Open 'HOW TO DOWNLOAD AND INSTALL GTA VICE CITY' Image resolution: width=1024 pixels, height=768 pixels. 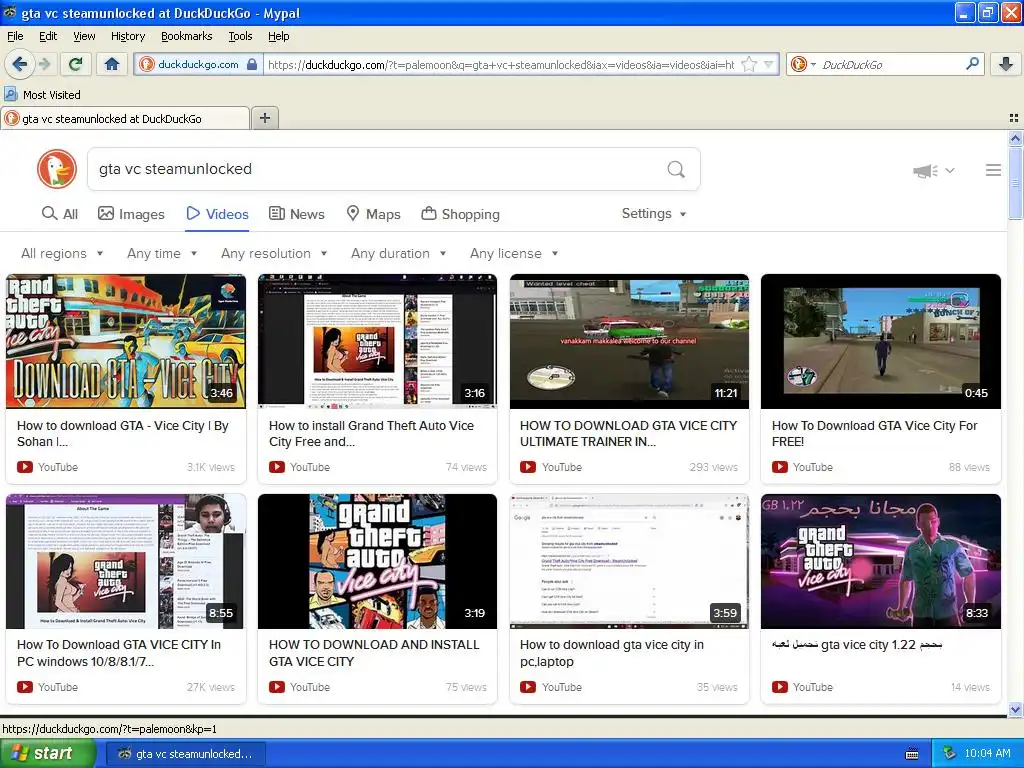point(374,653)
